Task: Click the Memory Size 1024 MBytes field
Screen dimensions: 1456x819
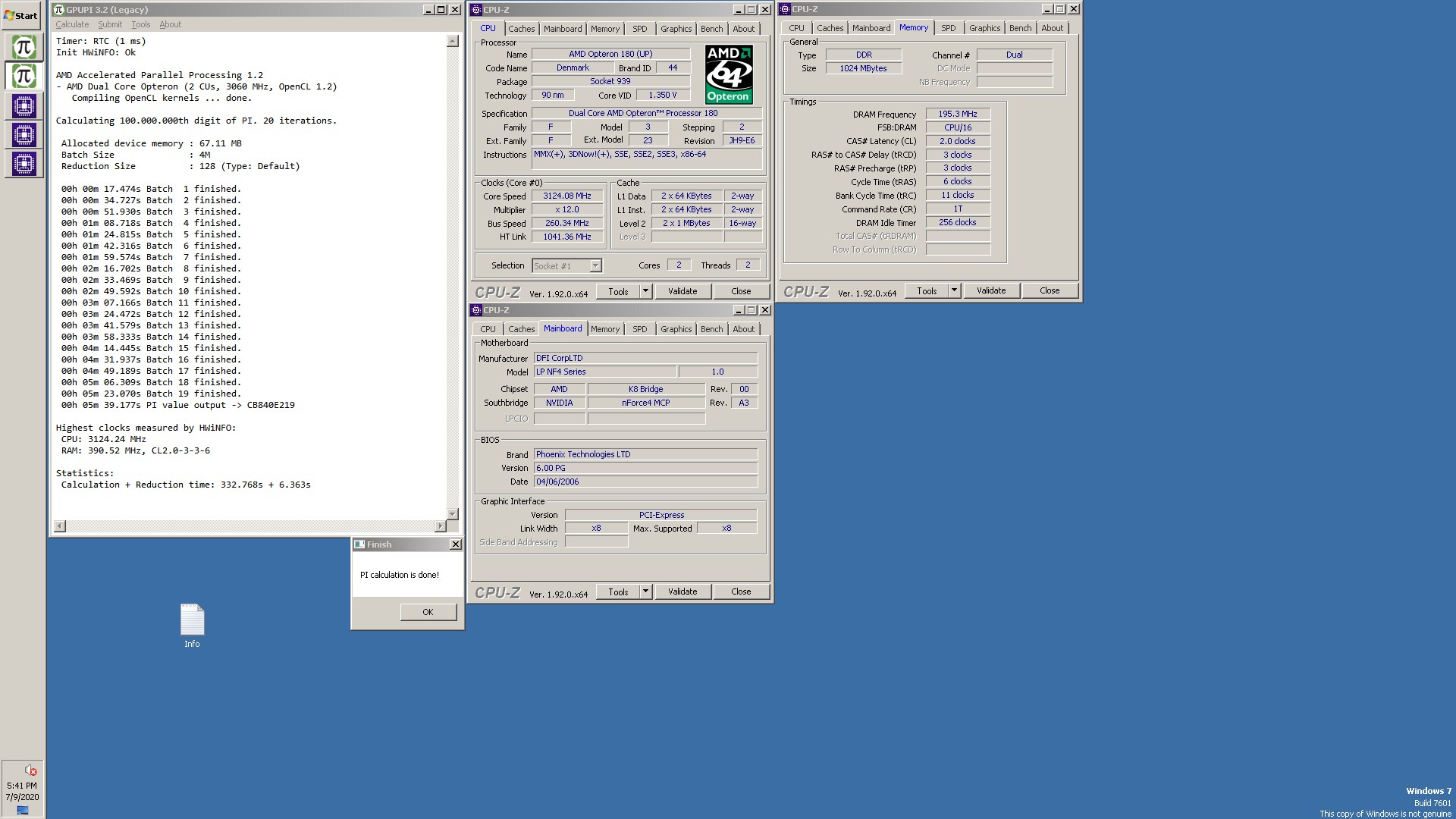Action: (x=863, y=68)
